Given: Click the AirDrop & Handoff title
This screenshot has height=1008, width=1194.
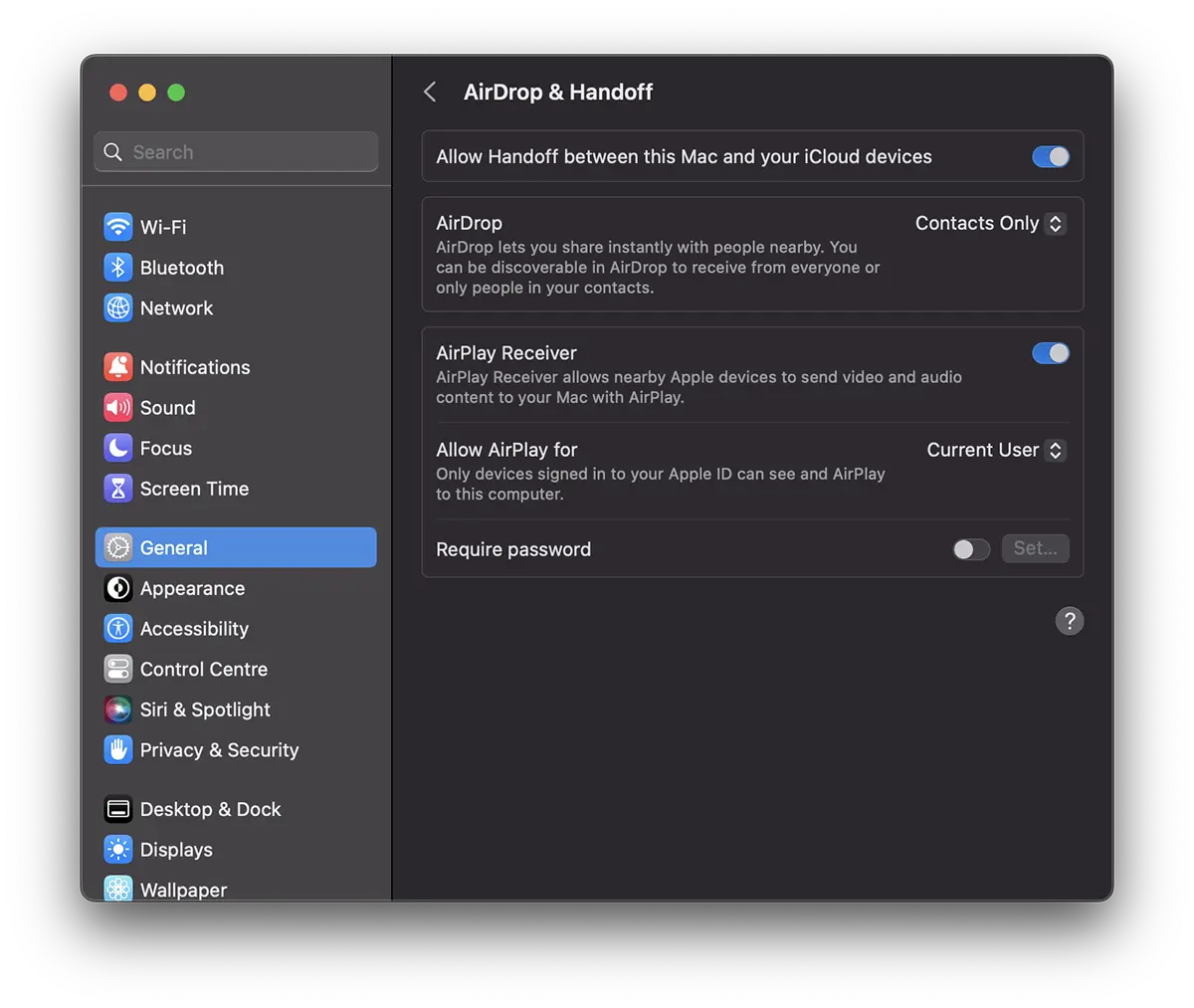Looking at the screenshot, I should 558,93.
